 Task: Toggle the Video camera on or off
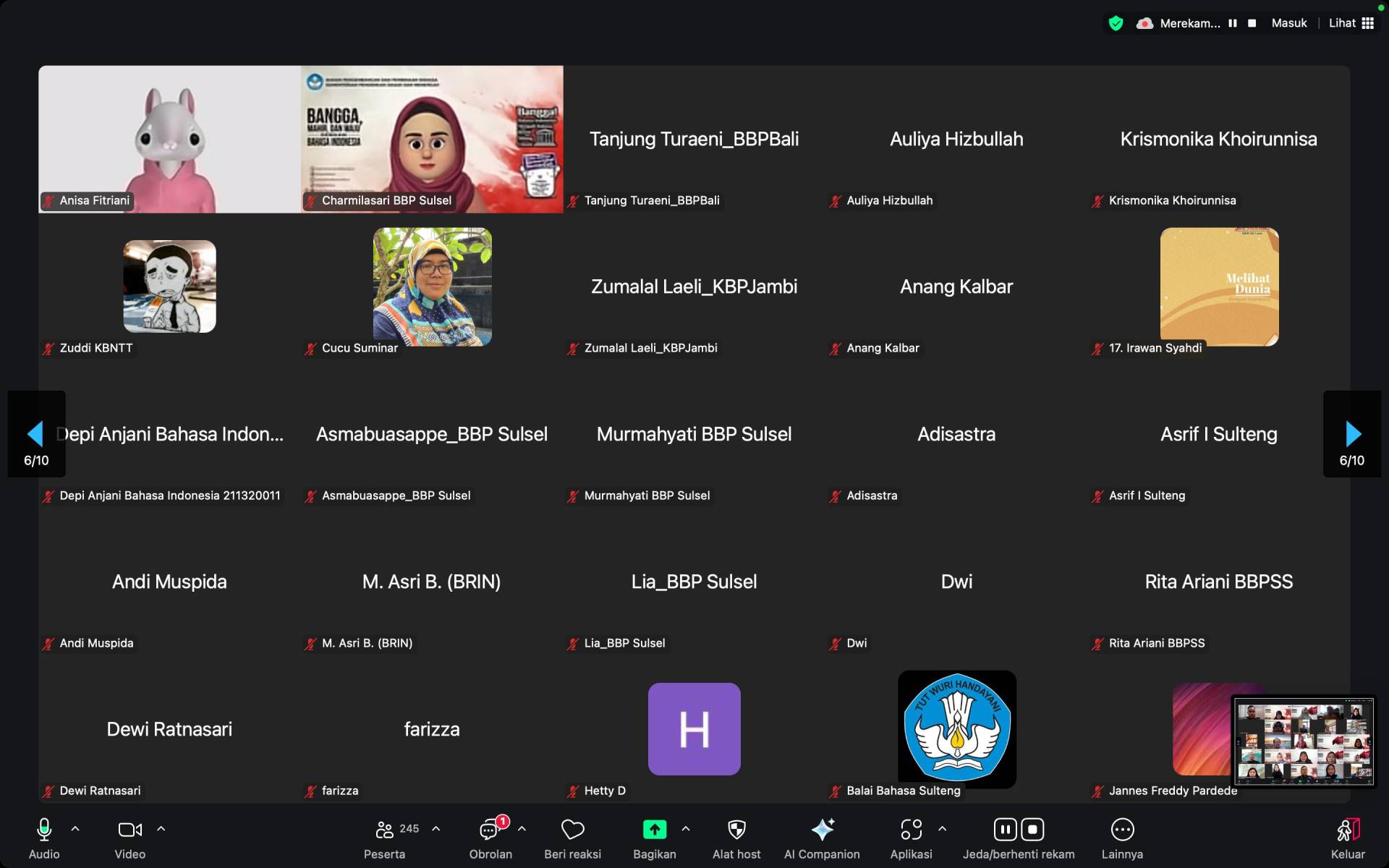click(x=129, y=830)
